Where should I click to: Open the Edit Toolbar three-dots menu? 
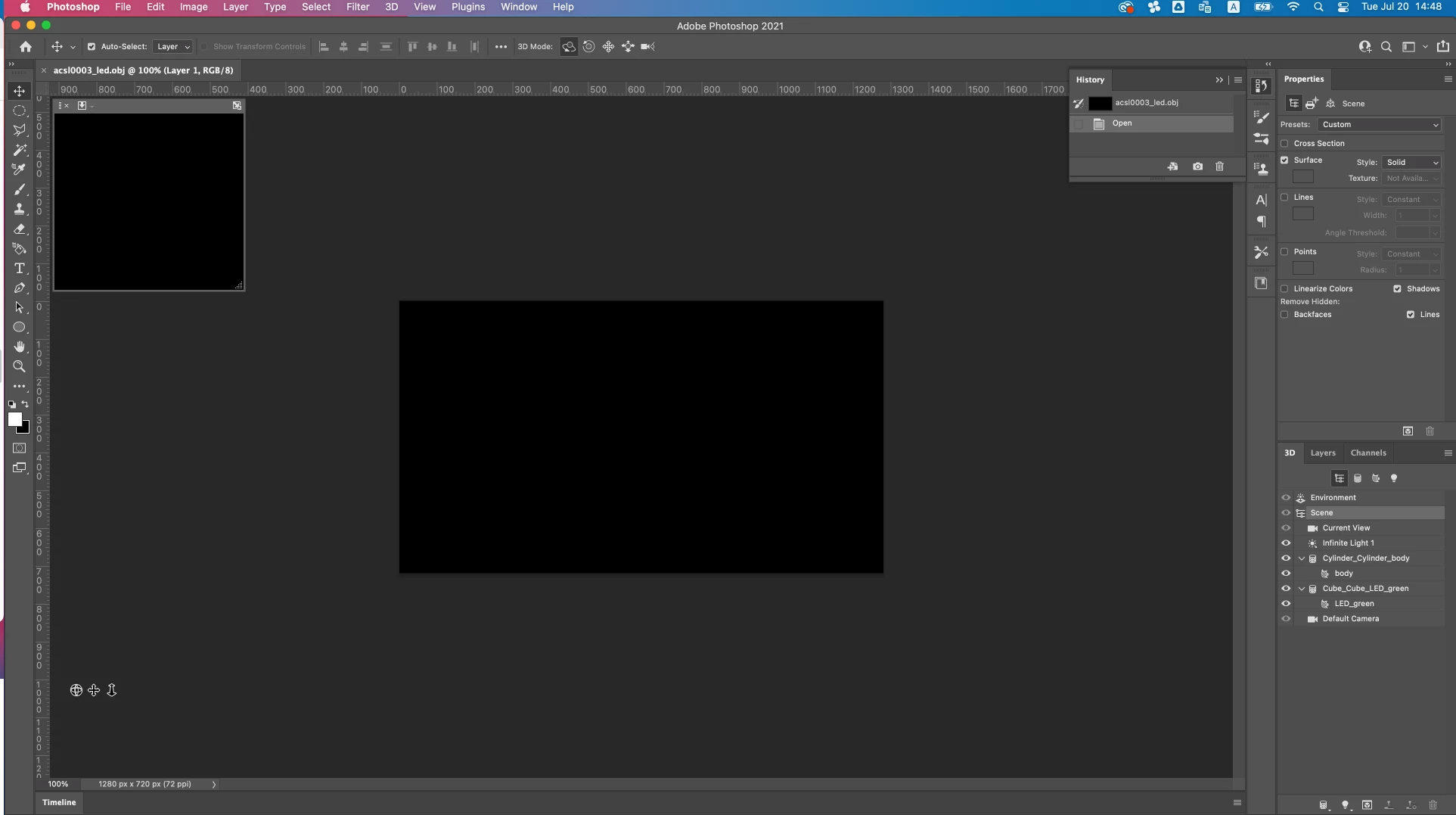19,386
